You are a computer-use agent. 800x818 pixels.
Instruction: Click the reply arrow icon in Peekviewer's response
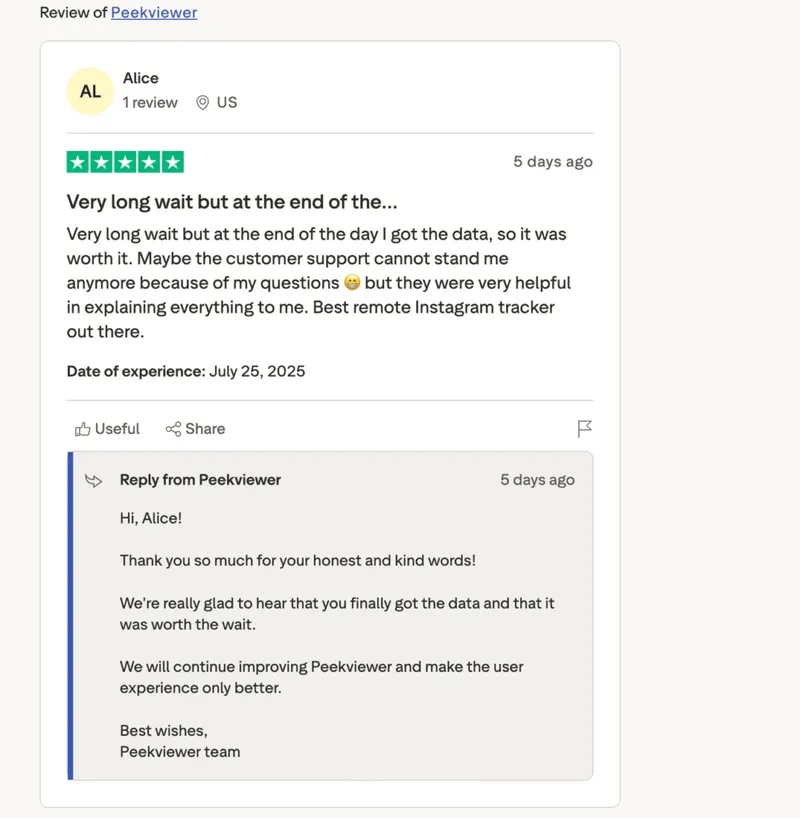(x=93, y=480)
